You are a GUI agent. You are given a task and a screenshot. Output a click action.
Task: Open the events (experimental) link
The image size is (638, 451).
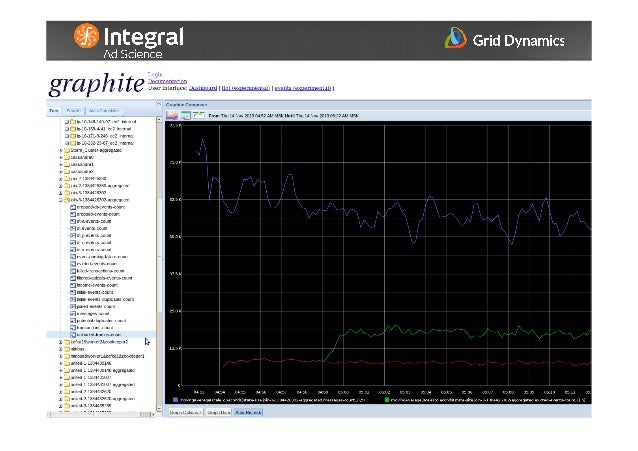tap(303, 88)
